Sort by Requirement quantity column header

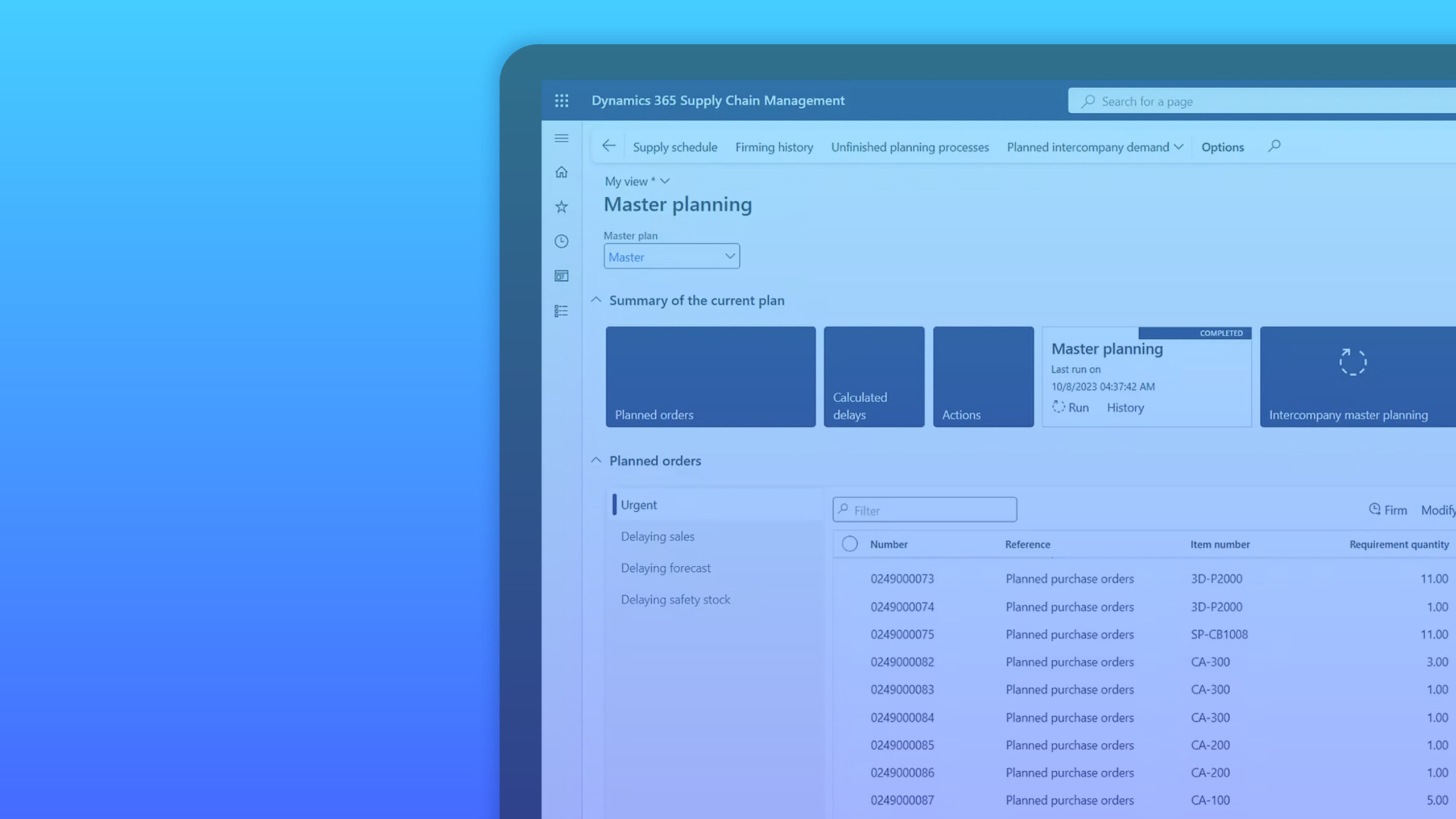[x=1399, y=544]
